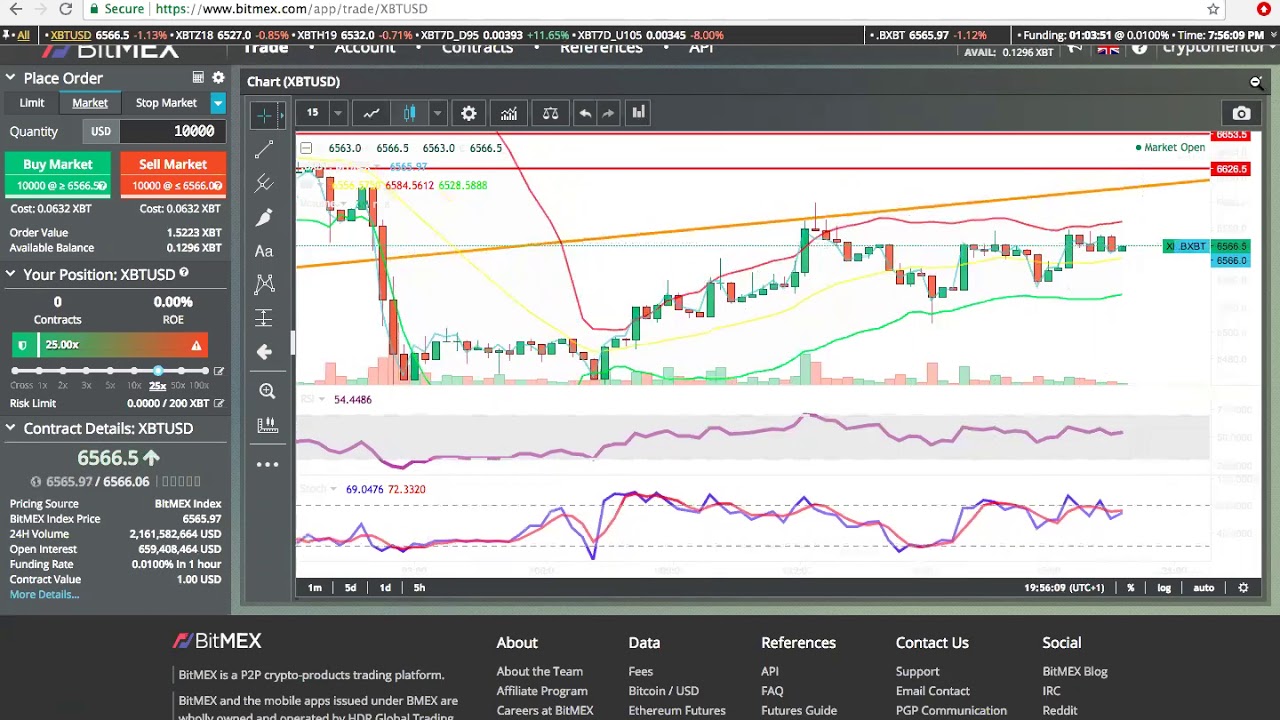Open the BitMEX Blog footer link

[1075, 672]
